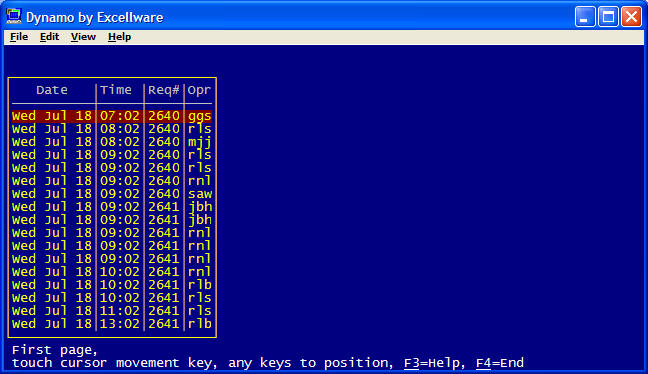
Task: Select the row 09:02 2640 rnl
Action: (112, 181)
